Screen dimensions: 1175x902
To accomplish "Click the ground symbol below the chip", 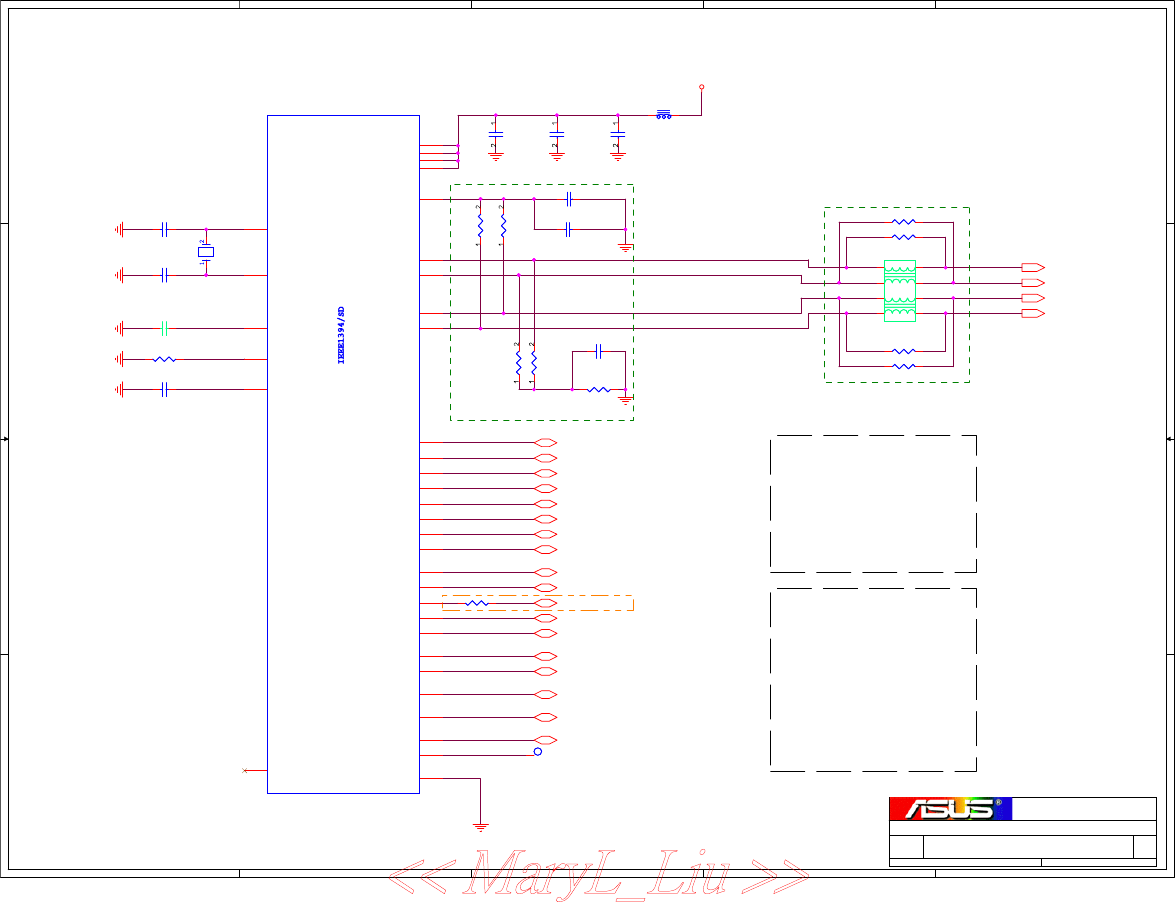I will coord(480,827).
